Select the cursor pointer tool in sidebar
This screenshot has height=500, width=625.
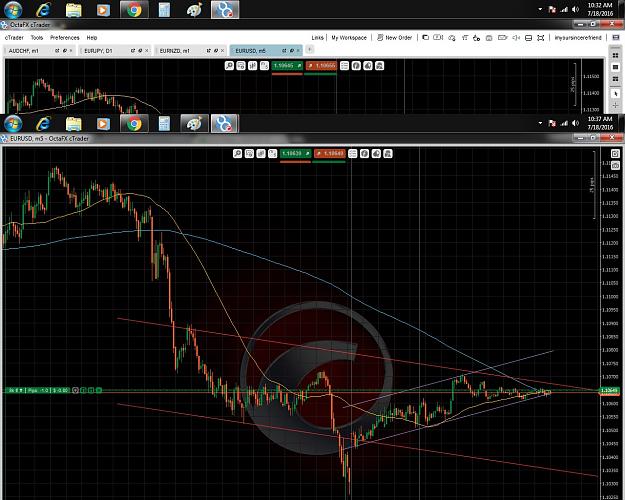tap(615, 94)
